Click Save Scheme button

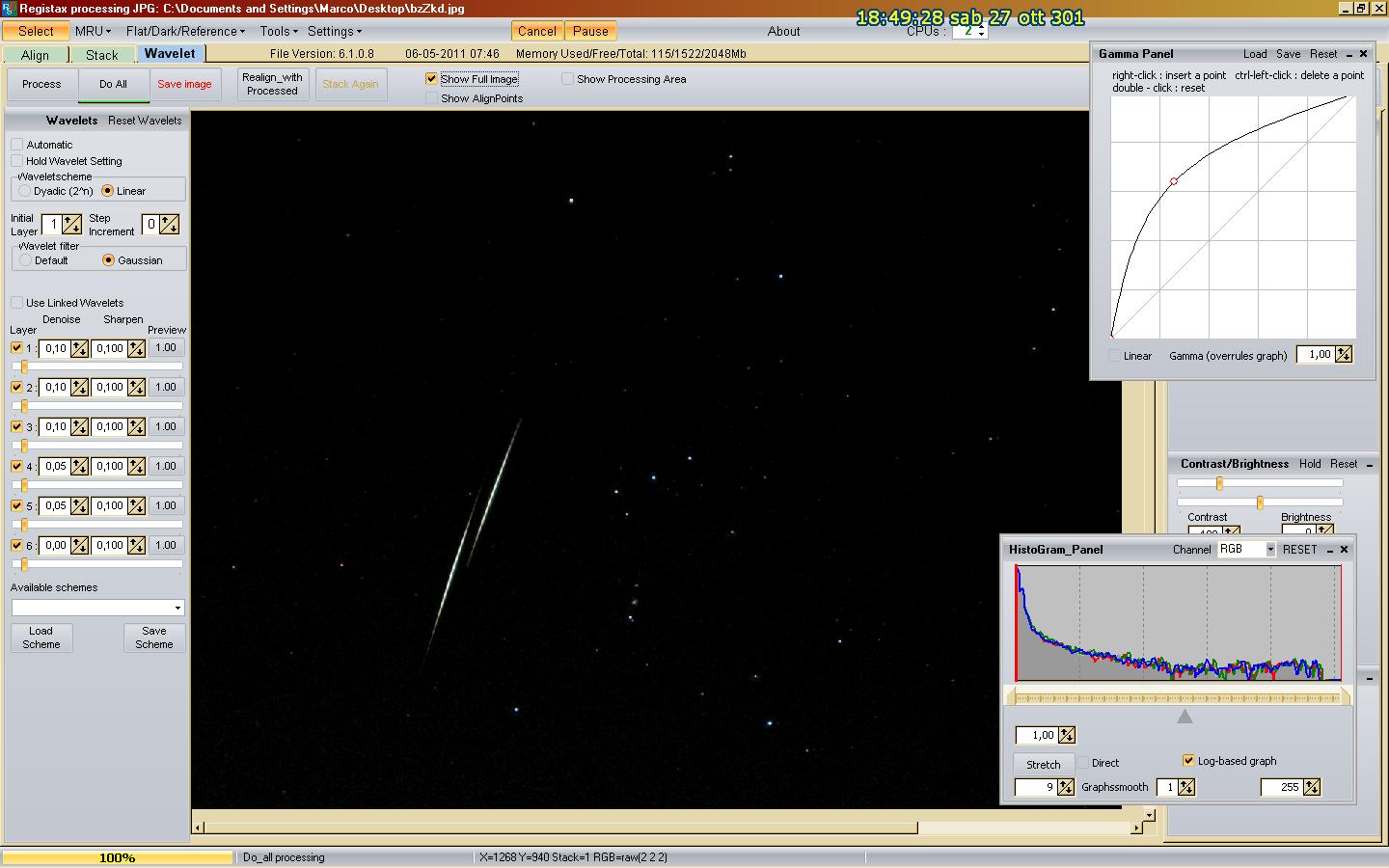click(154, 637)
